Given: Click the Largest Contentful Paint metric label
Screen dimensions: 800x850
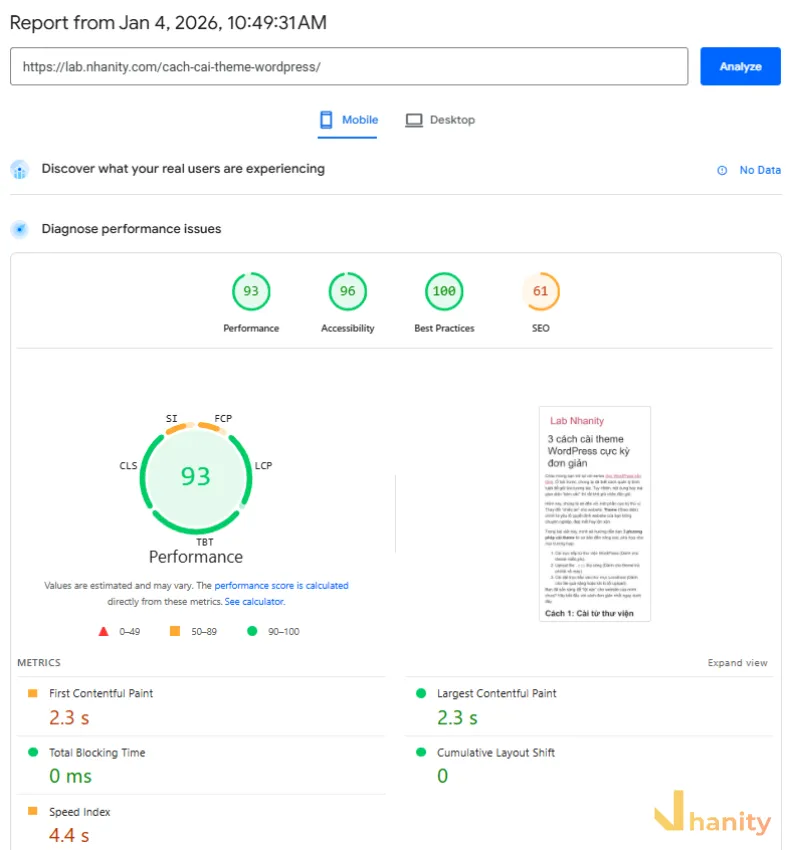Looking at the screenshot, I should tap(496, 693).
